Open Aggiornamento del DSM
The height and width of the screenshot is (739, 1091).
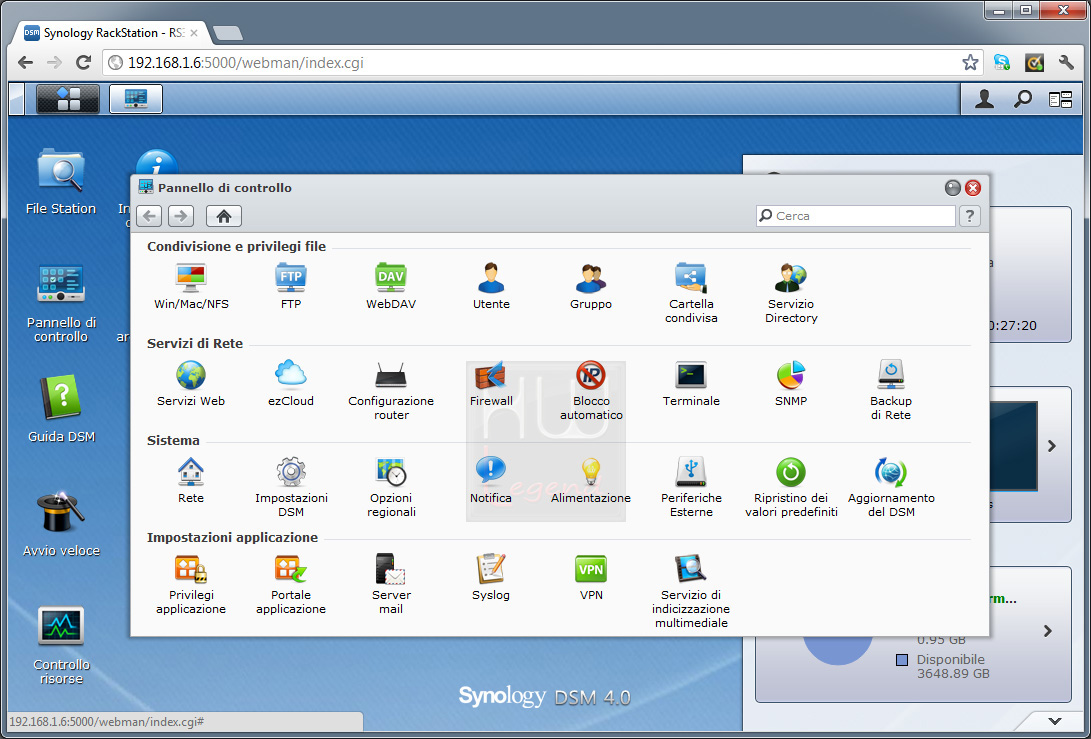[891, 487]
